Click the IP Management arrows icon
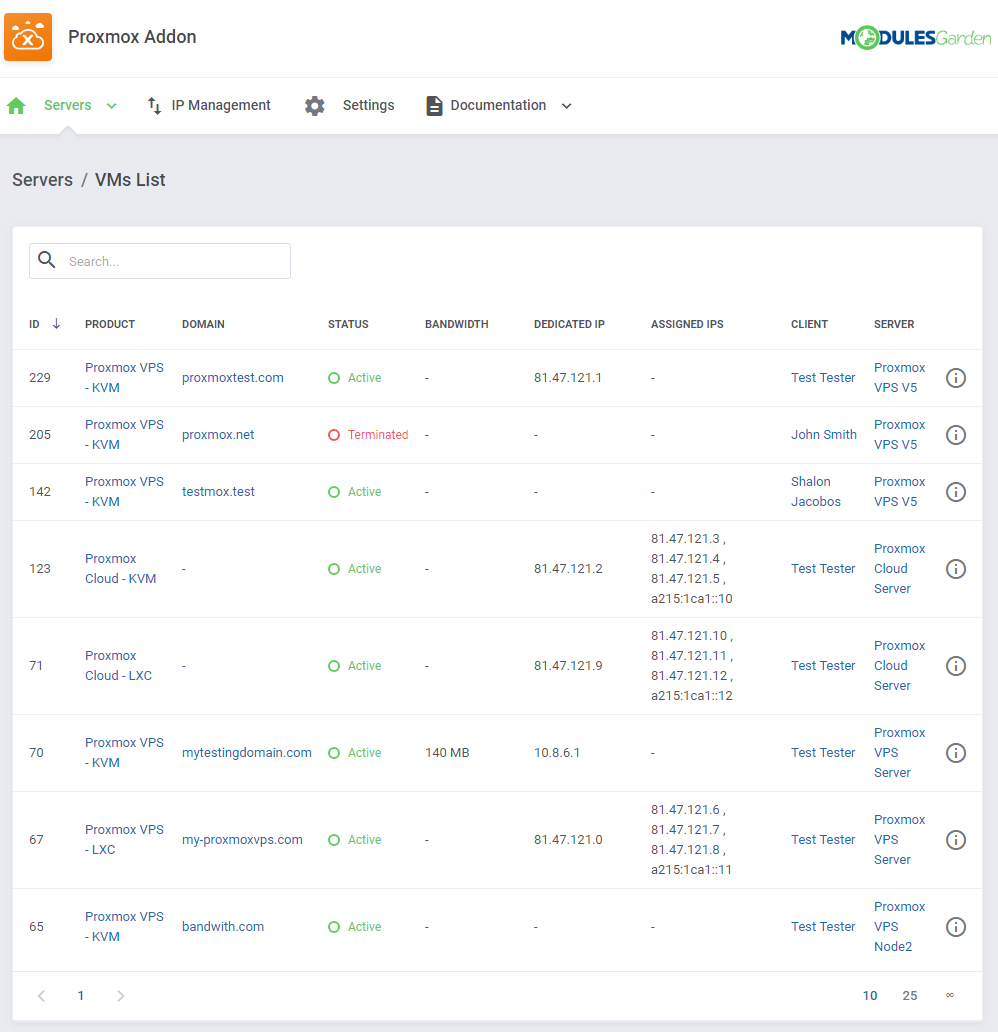The width and height of the screenshot is (998, 1032). point(154,105)
